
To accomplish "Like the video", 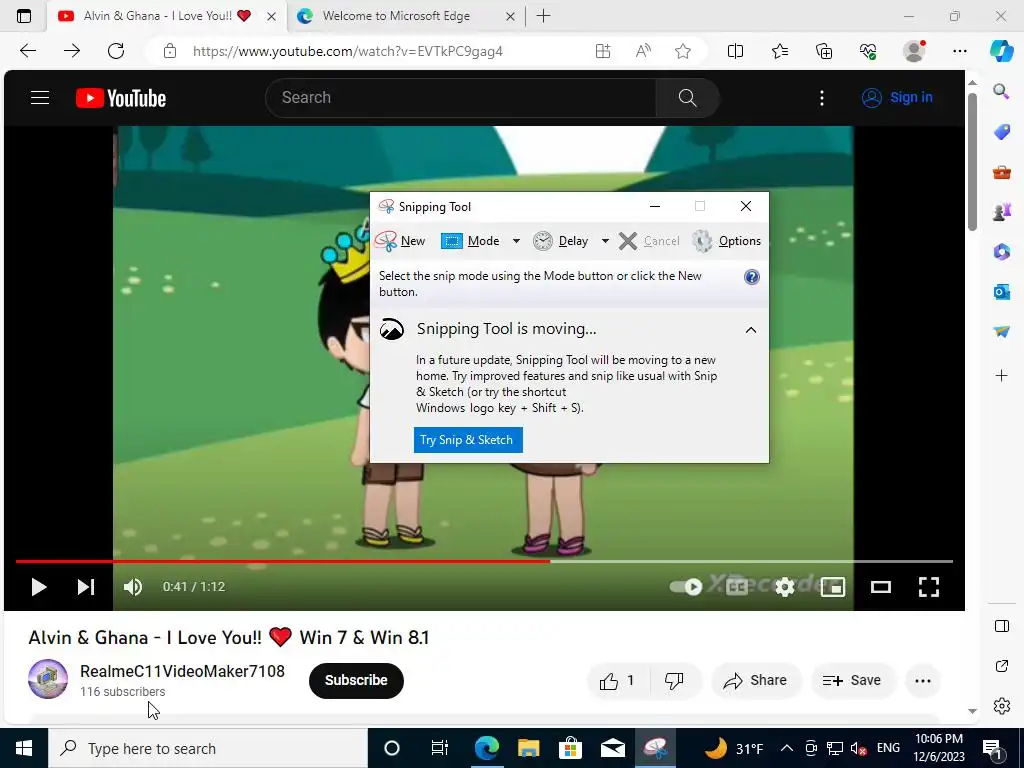I will tap(617, 681).
